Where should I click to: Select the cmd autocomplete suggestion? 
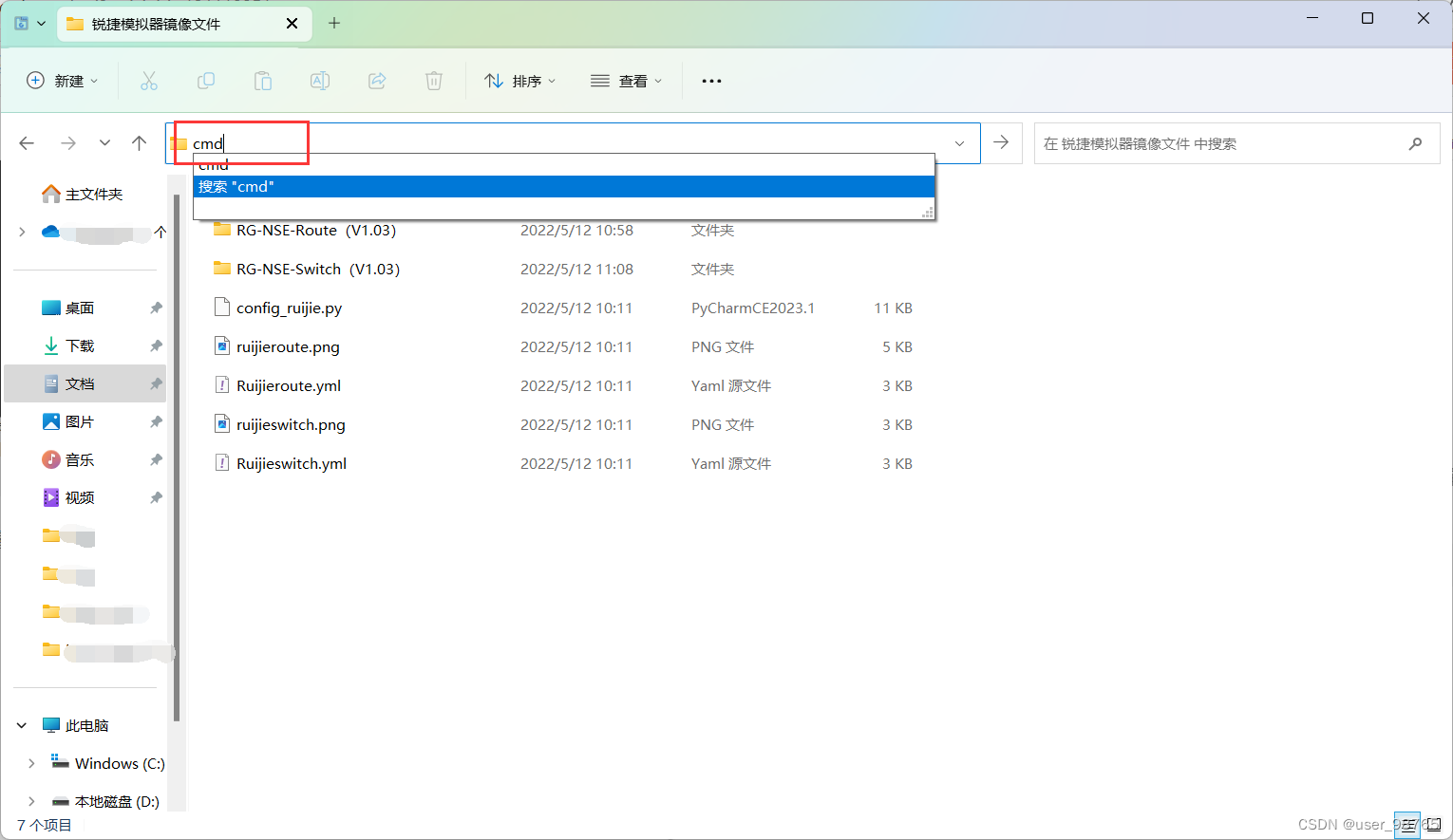click(564, 166)
